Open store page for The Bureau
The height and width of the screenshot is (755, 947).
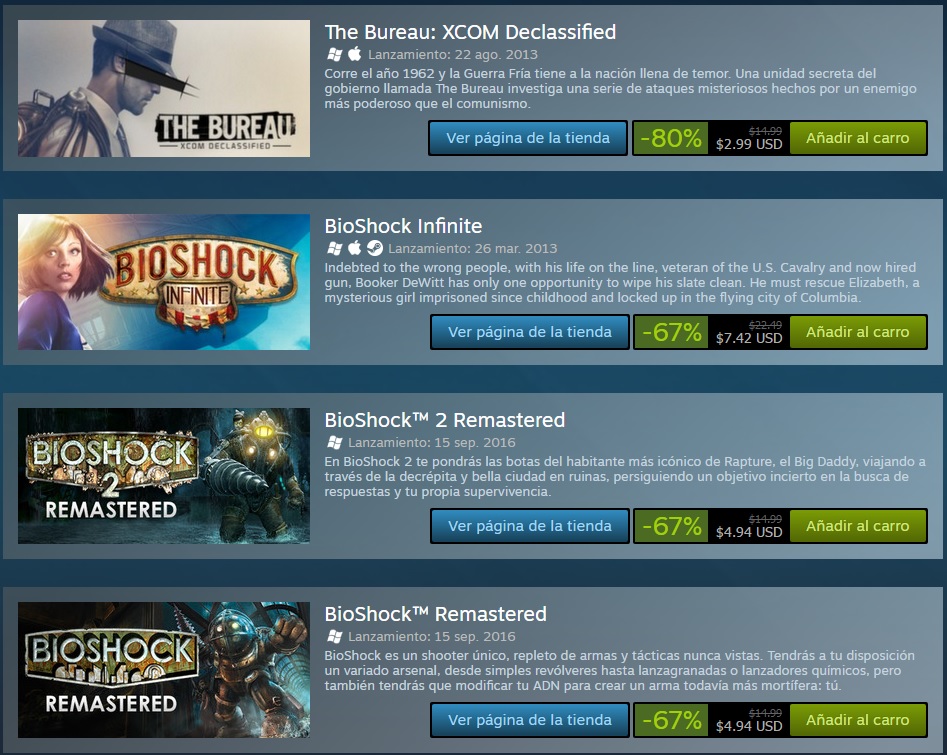click(x=528, y=138)
